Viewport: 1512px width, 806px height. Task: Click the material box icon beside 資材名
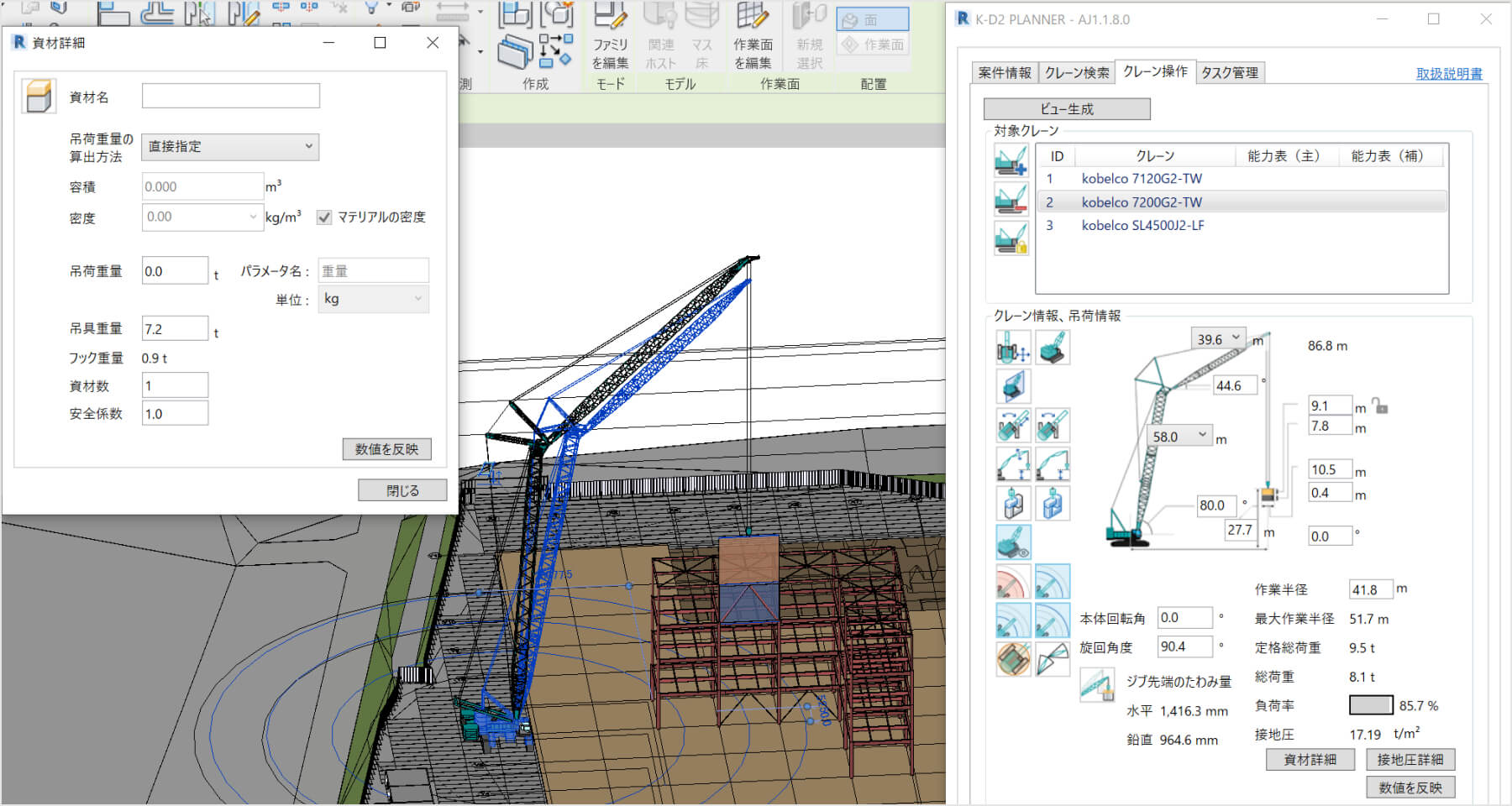point(39,97)
